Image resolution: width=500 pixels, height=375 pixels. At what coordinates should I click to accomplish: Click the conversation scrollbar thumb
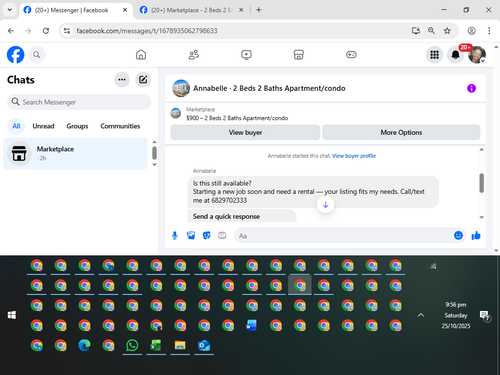[x=481, y=183]
